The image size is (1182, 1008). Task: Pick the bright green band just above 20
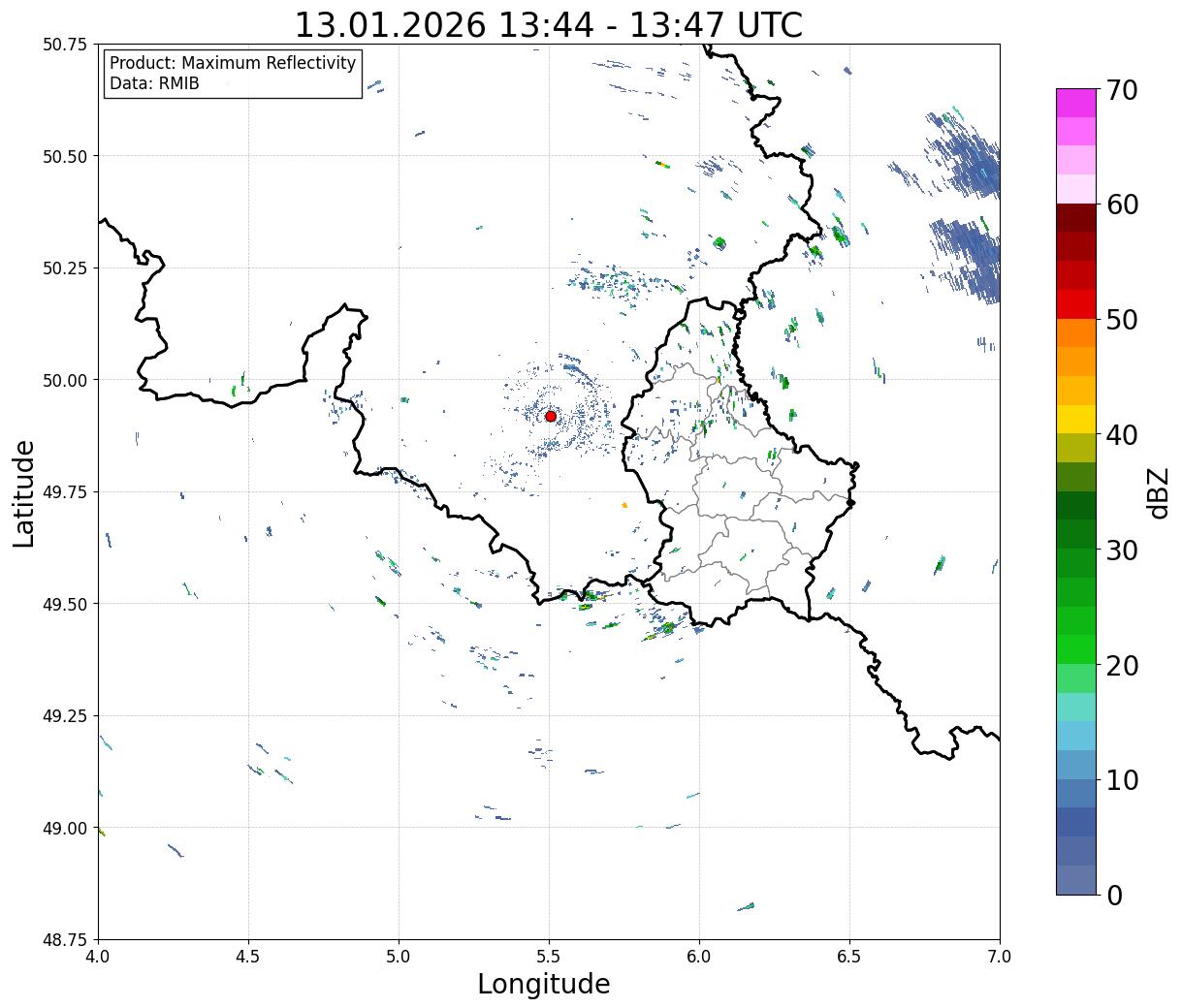tap(1076, 649)
